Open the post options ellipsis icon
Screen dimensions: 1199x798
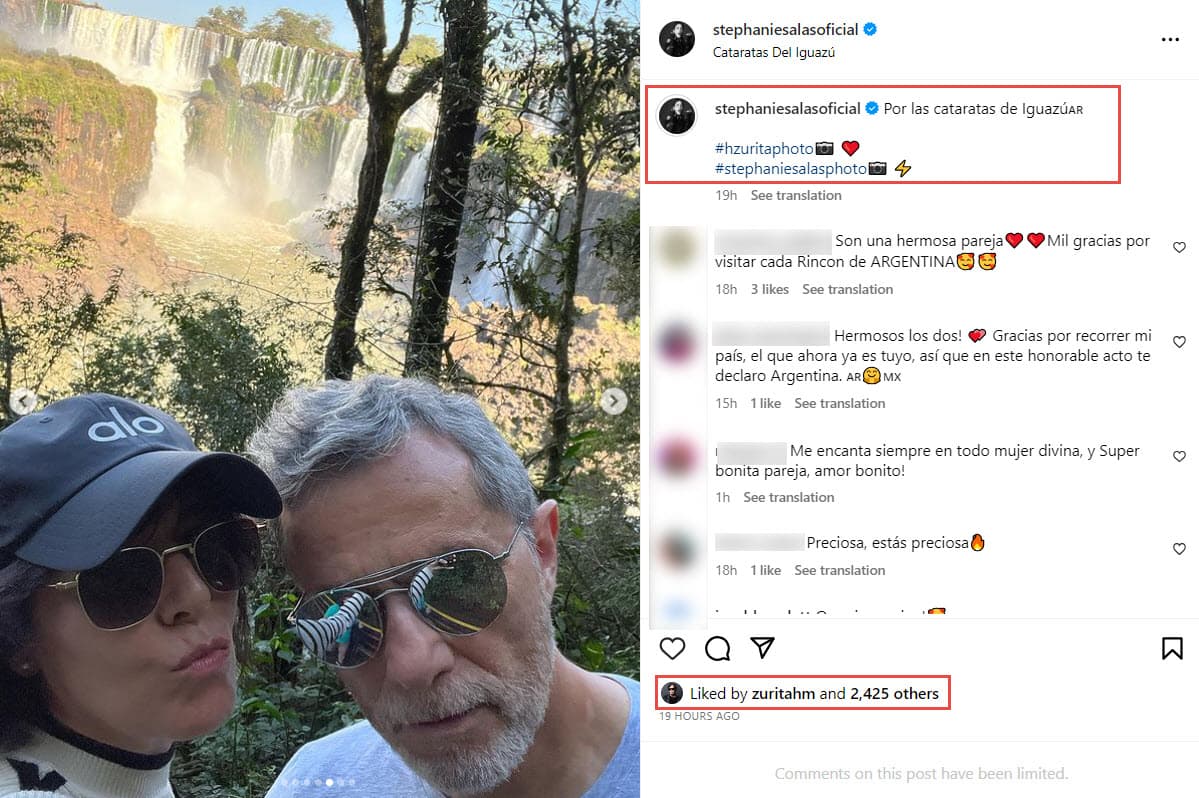click(x=1172, y=38)
